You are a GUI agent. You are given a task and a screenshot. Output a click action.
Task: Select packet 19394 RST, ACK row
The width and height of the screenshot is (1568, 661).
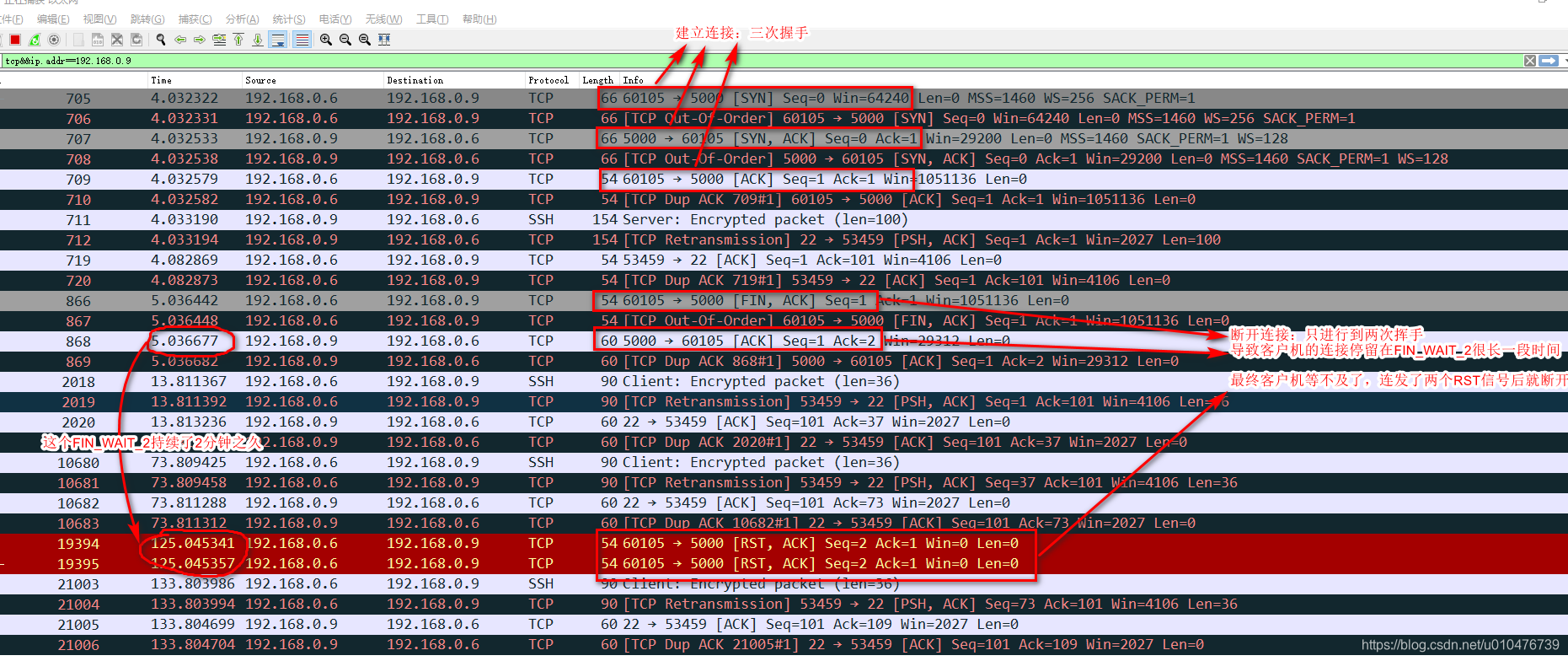click(x=784, y=543)
